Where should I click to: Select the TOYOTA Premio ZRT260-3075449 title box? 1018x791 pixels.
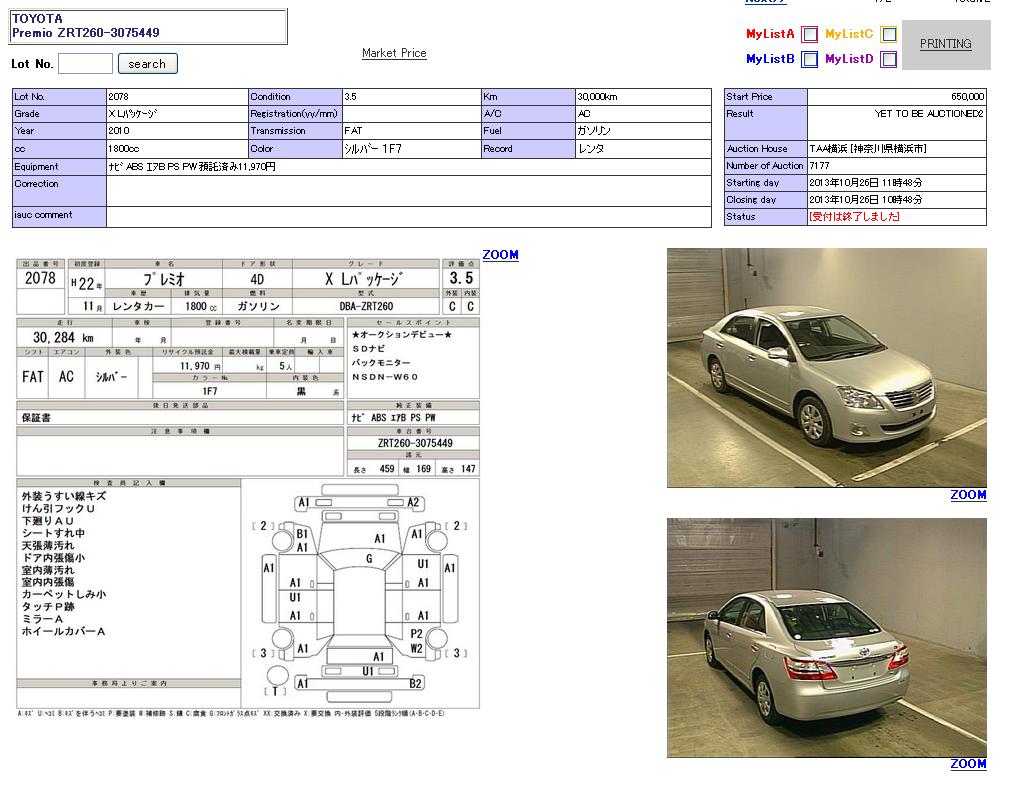coord(148,26)
